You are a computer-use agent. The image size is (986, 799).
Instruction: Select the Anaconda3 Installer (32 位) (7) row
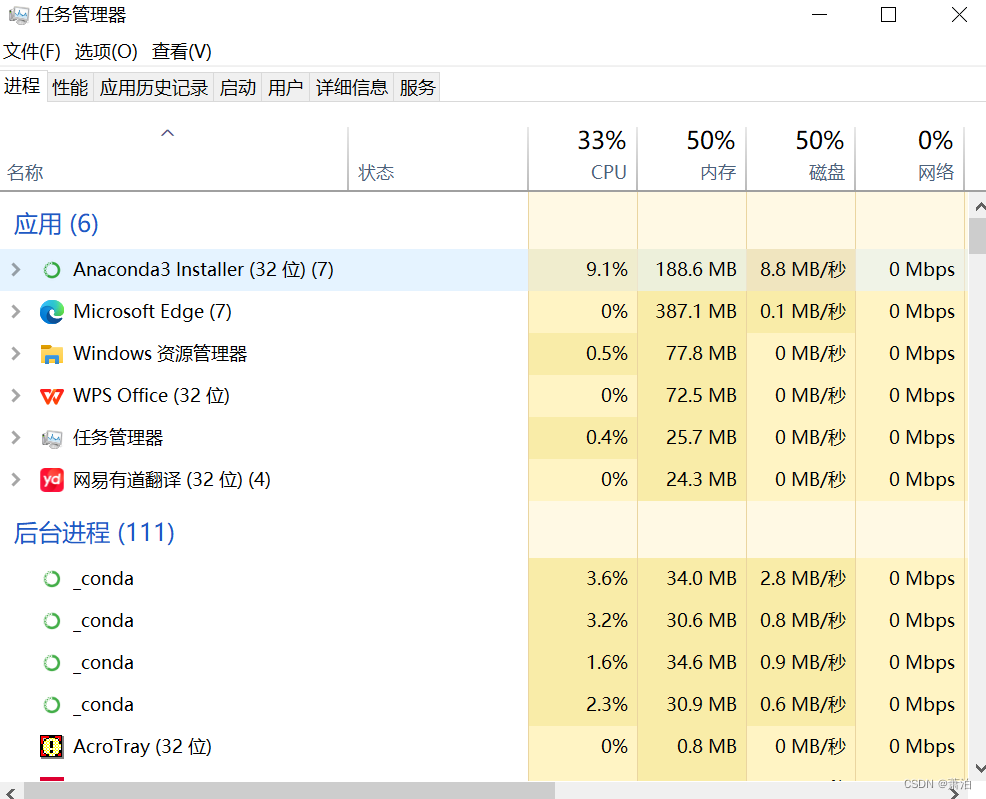point(482,270)
